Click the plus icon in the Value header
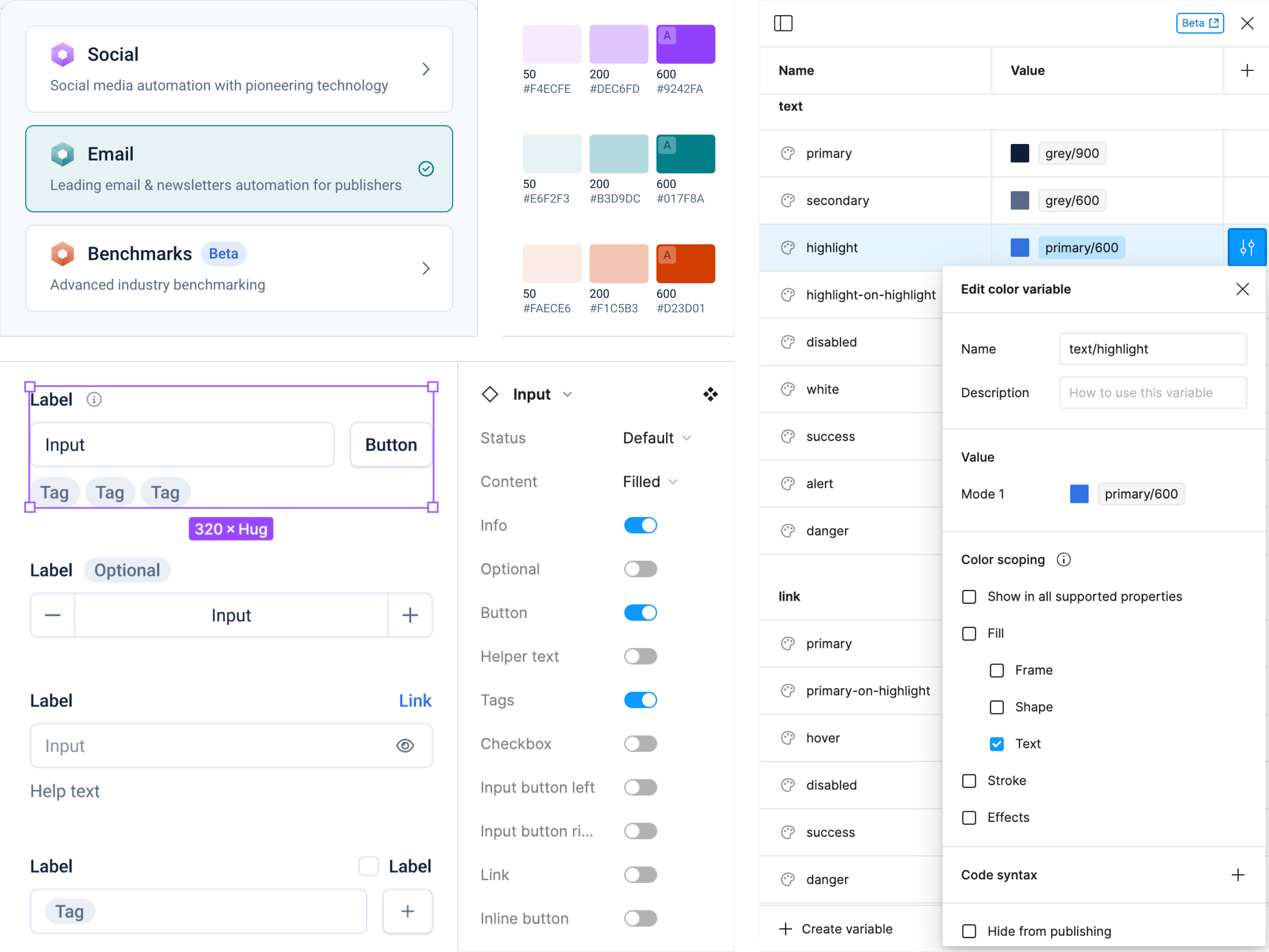The width and height of the screenshot is (1269, 952). click(x=1247, y=71)
